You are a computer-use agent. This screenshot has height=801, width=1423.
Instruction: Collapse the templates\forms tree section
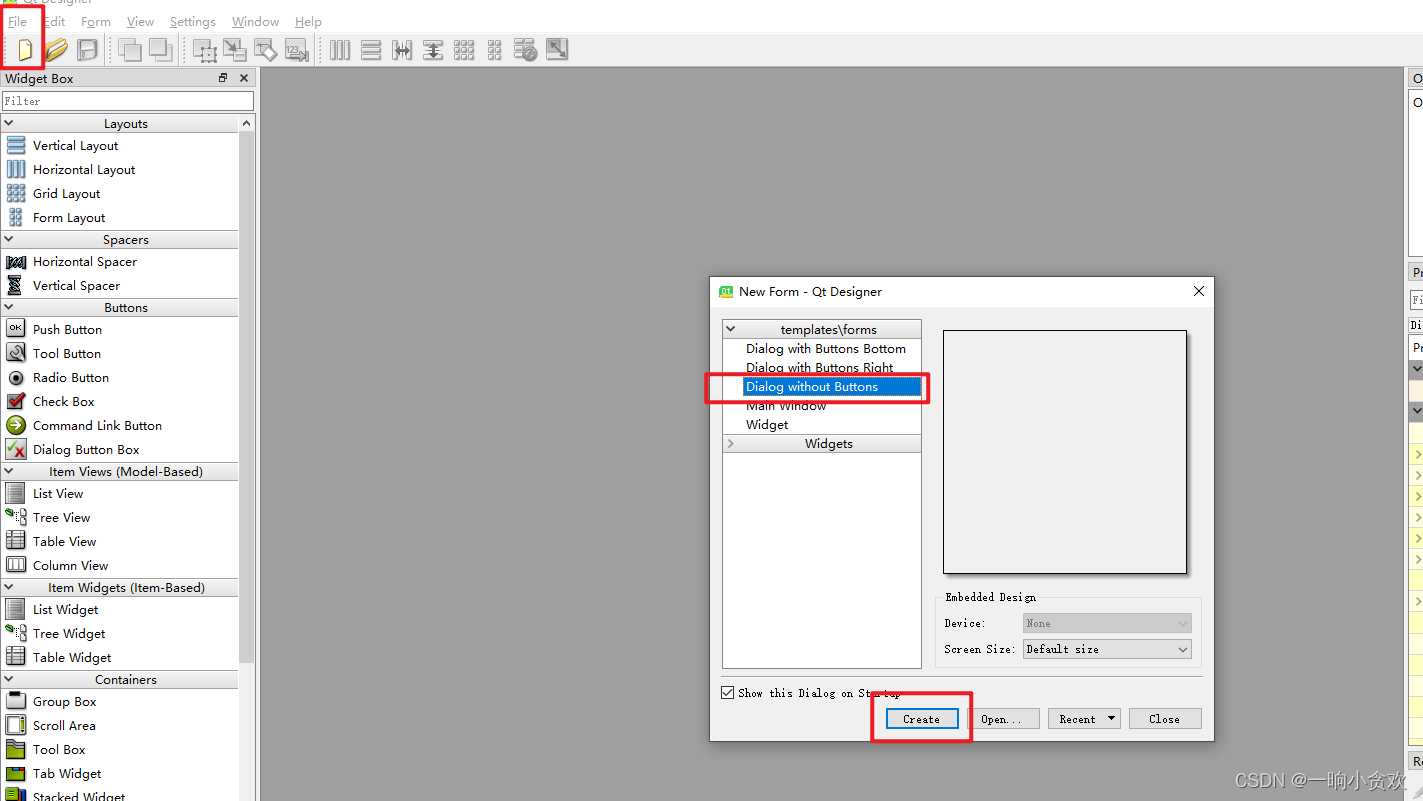pos(730,329)
